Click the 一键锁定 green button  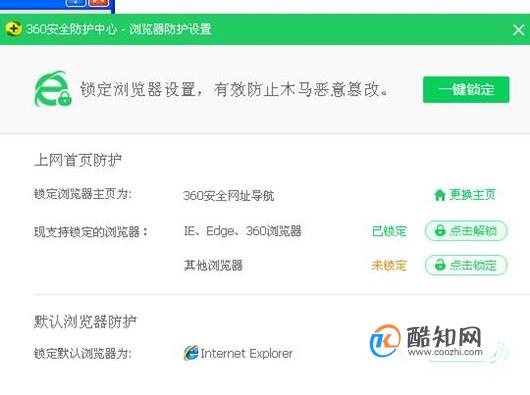click(466, 90)
